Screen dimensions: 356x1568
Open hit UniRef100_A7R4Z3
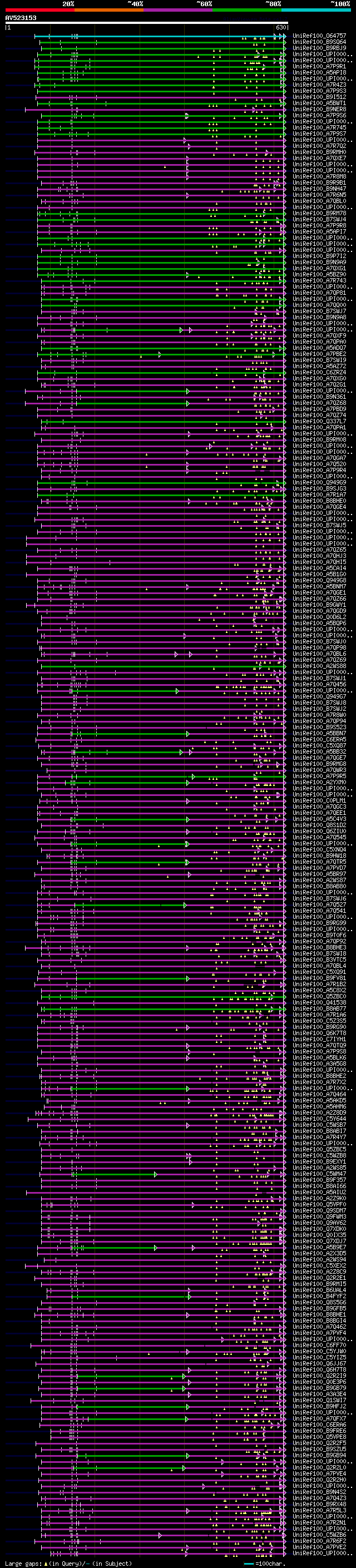319,85
